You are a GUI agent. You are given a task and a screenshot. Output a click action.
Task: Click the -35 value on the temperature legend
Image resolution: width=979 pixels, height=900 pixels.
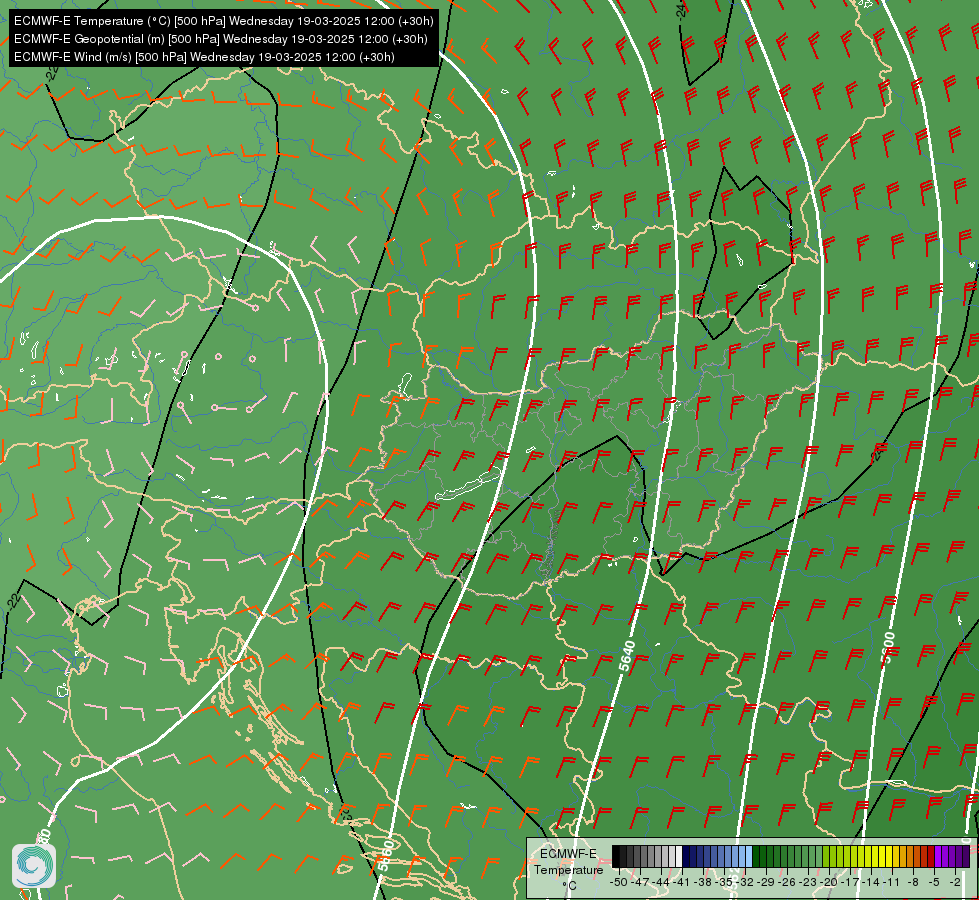[724, 883]
